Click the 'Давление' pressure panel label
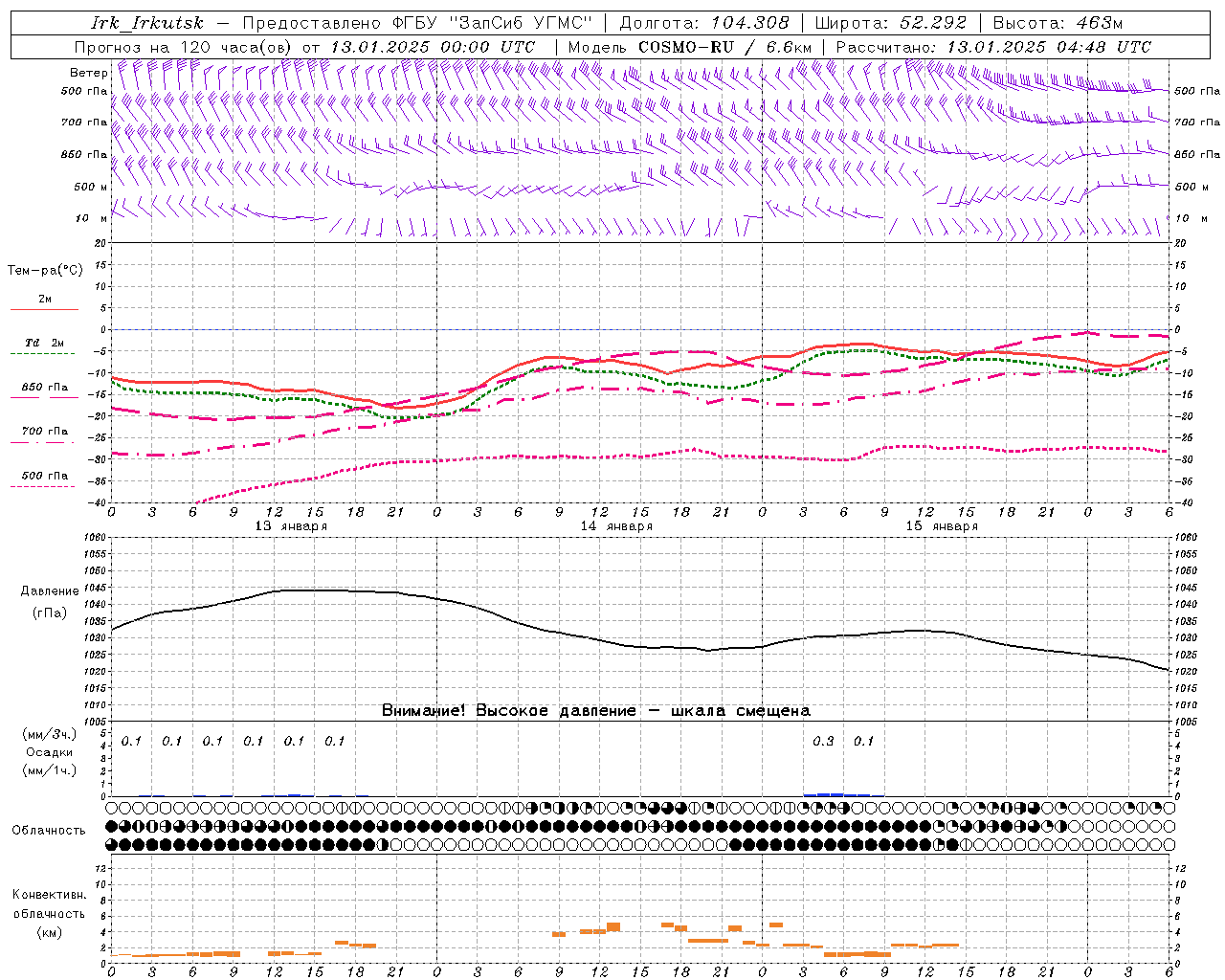This screenshot has height=980, width=1225. [x=49, y=591]
